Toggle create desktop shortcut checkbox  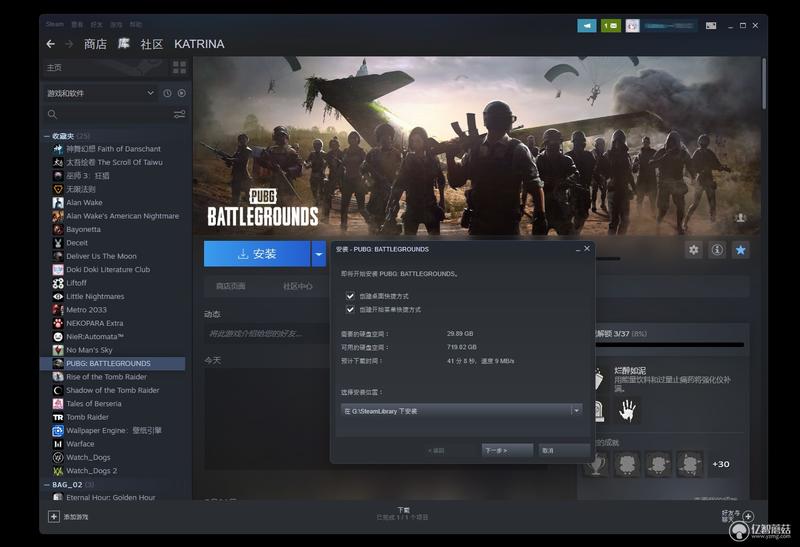coord(350,295)
